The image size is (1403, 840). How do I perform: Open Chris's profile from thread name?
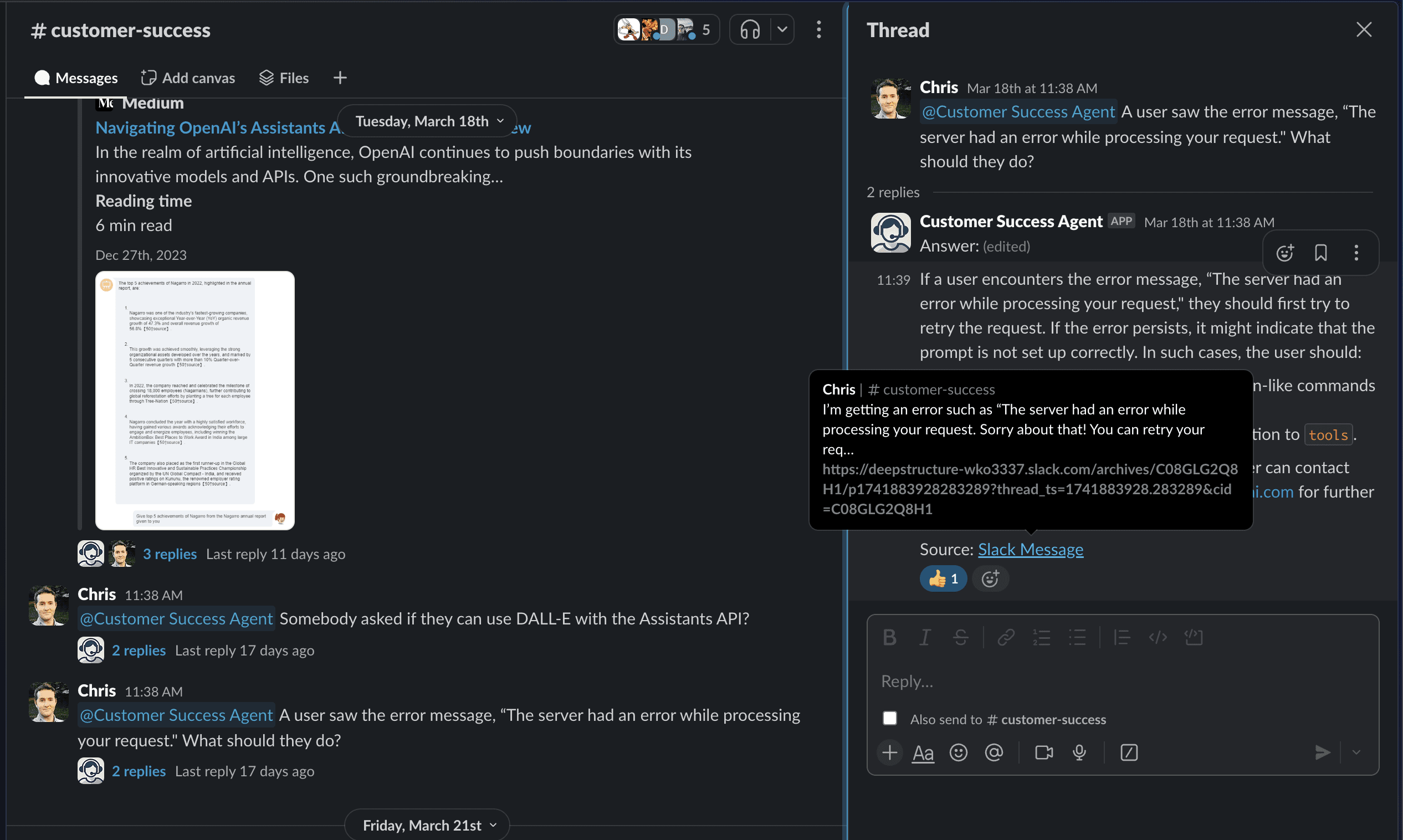click(x=938, y=87)
